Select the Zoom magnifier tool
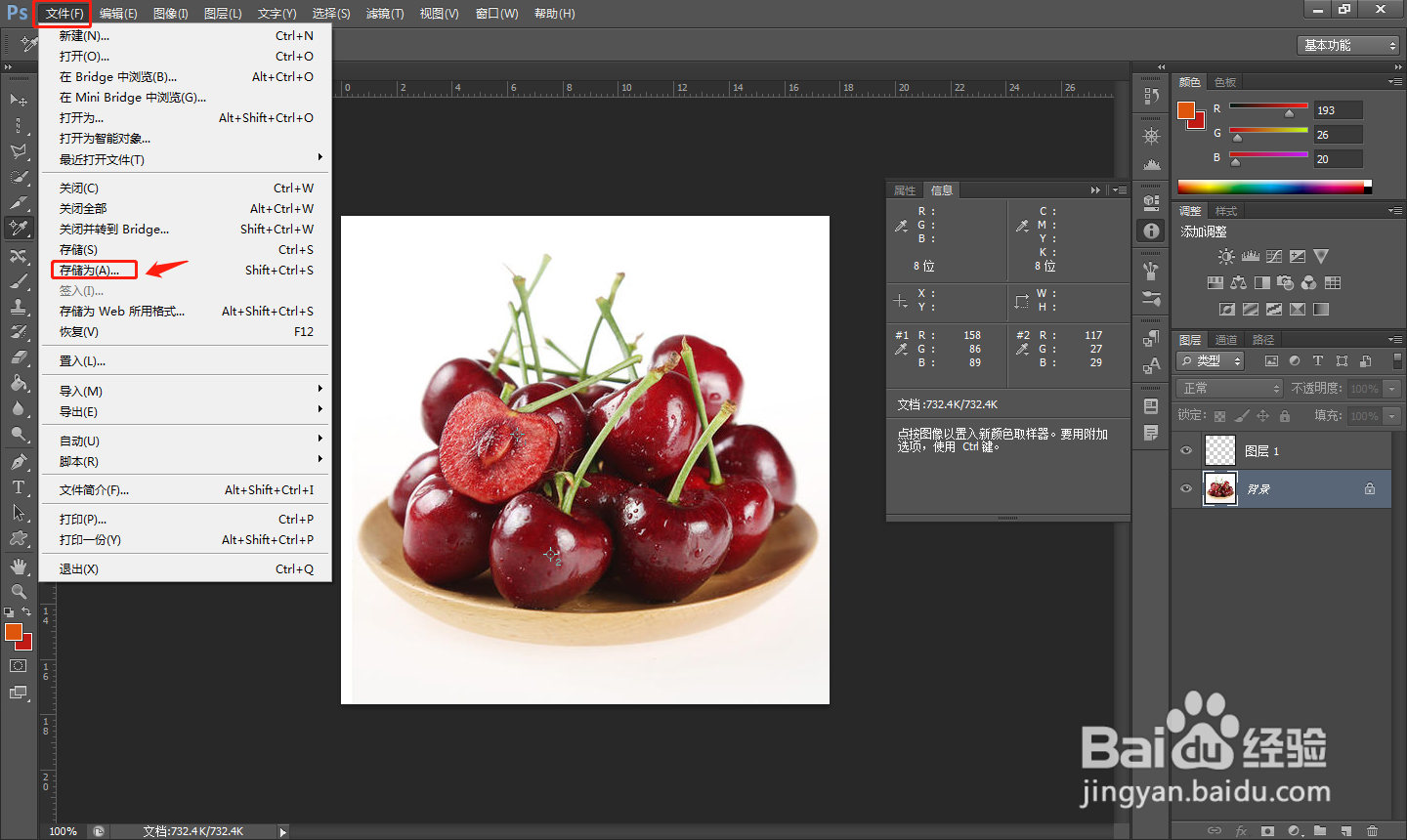The height and width of the screenshot is (840, 1407). coord(19,591)
